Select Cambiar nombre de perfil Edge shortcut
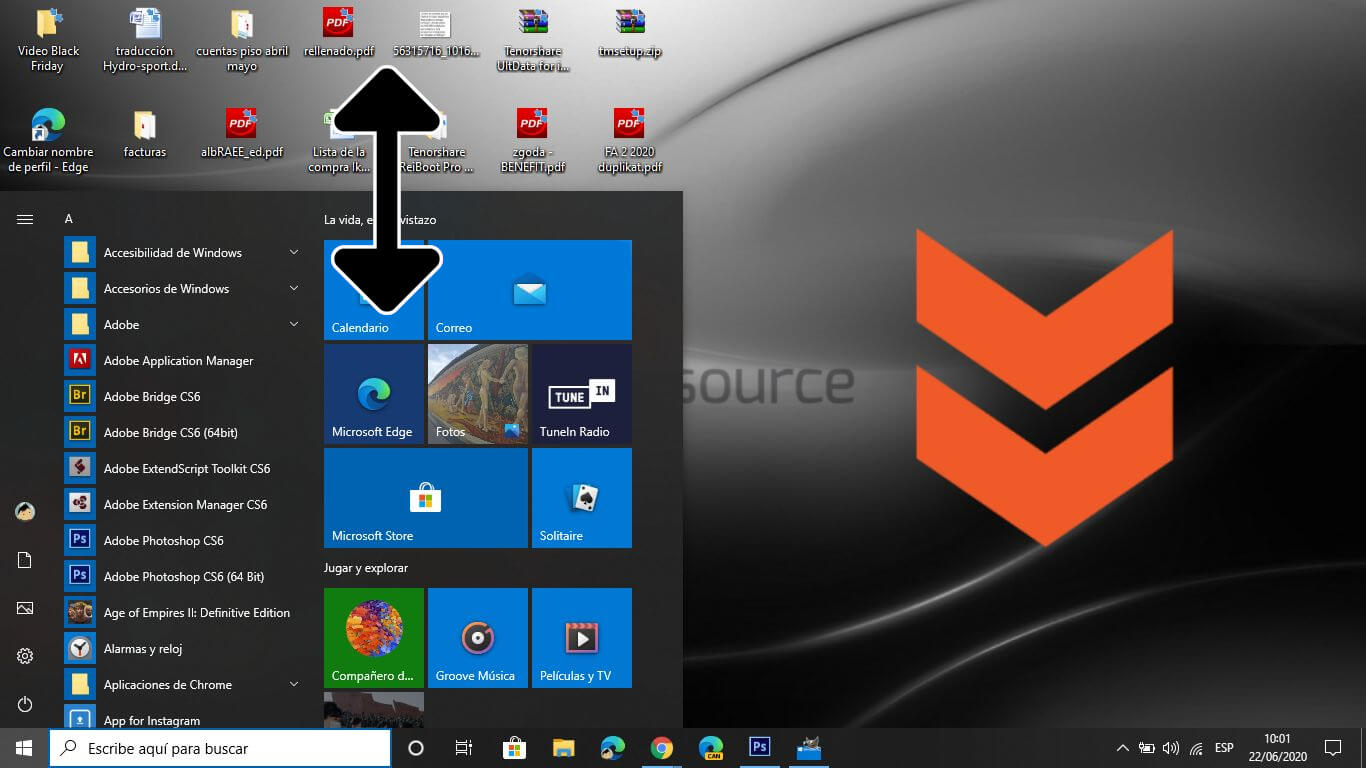The width and height of the screenshot is (1366, 768). click(47, 141)
